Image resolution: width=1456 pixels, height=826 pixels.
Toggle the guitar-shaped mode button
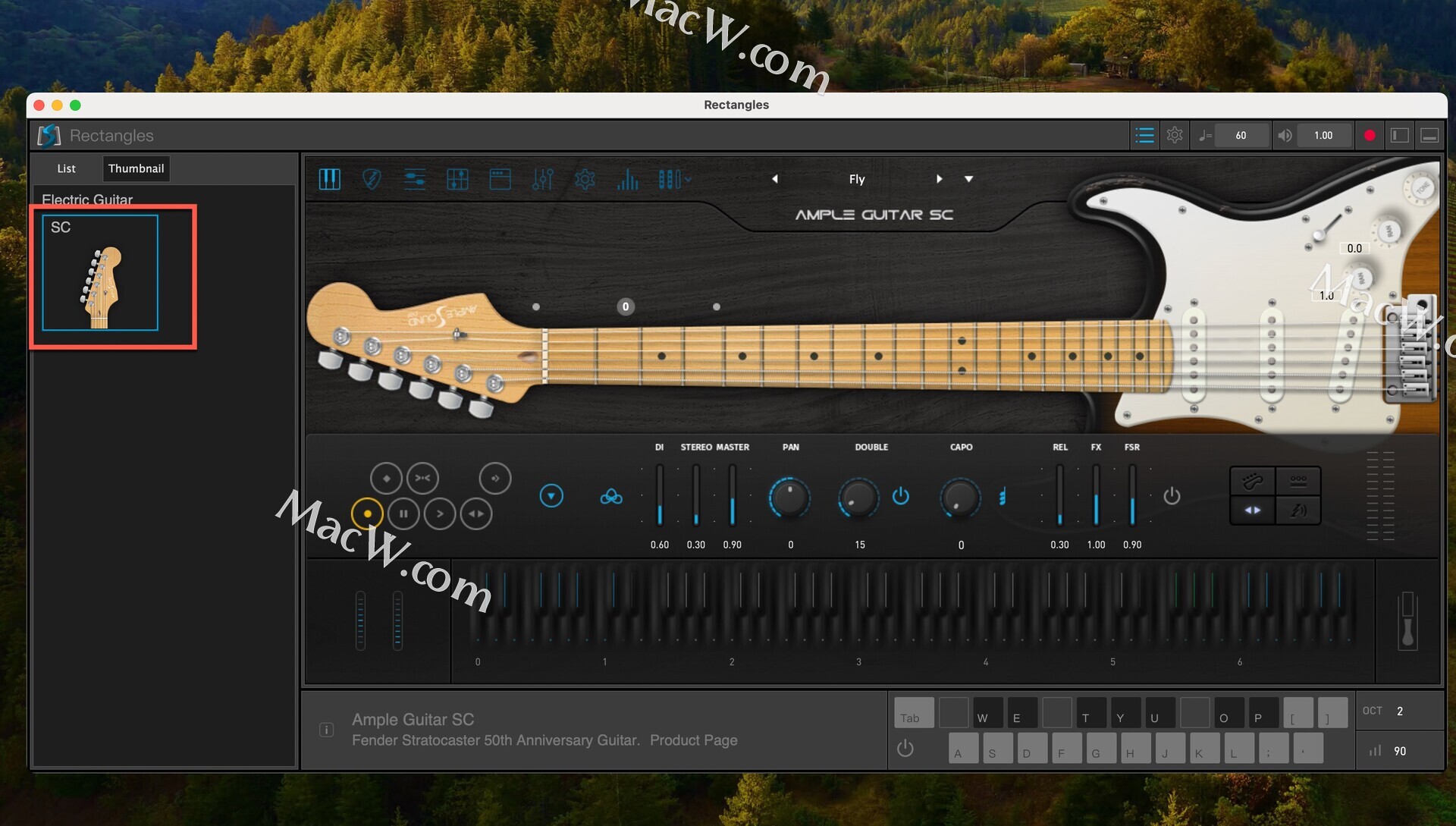tap(1253, 481)
